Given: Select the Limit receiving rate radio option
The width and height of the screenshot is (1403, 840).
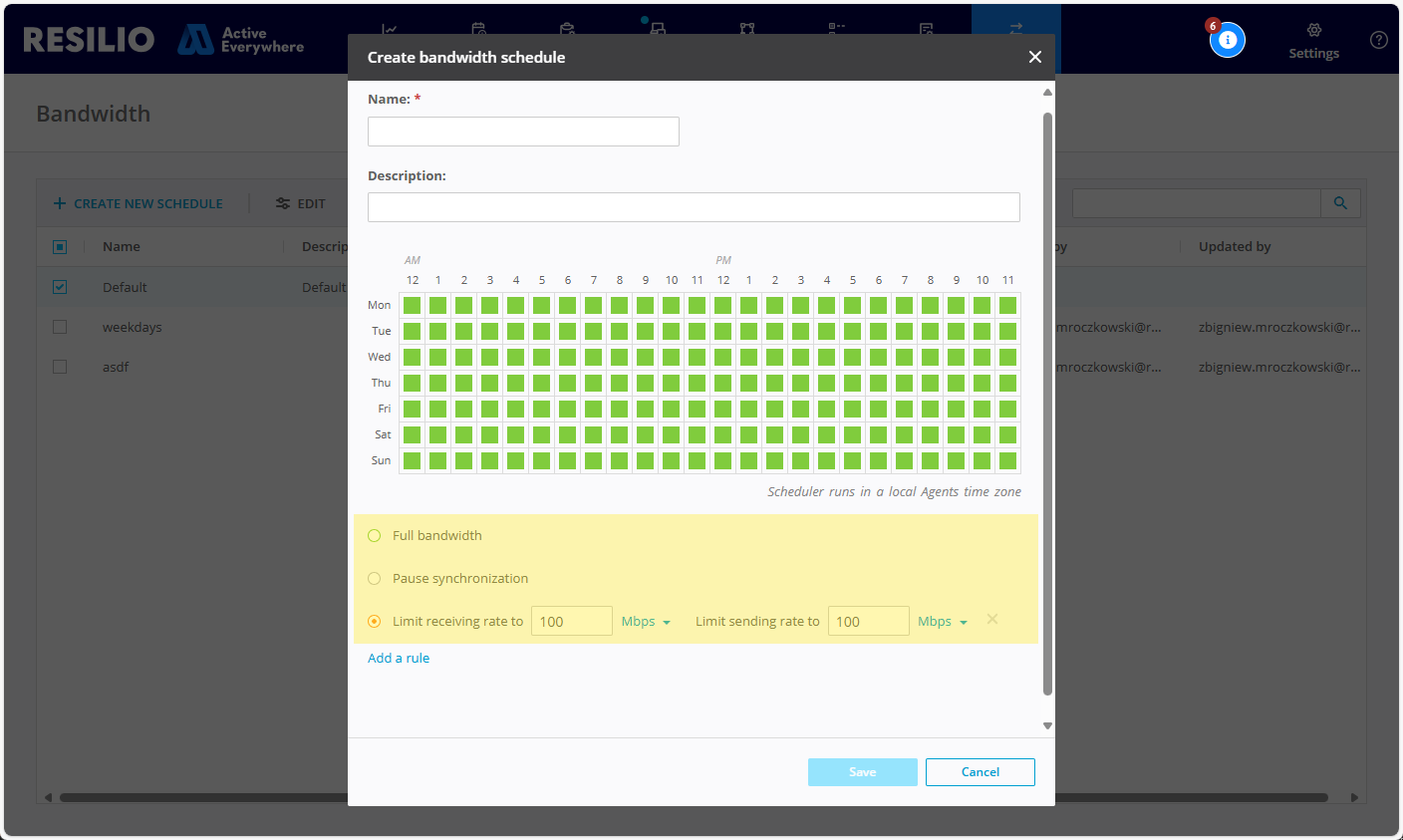Looking at the screenshot, I should [375, 622].
